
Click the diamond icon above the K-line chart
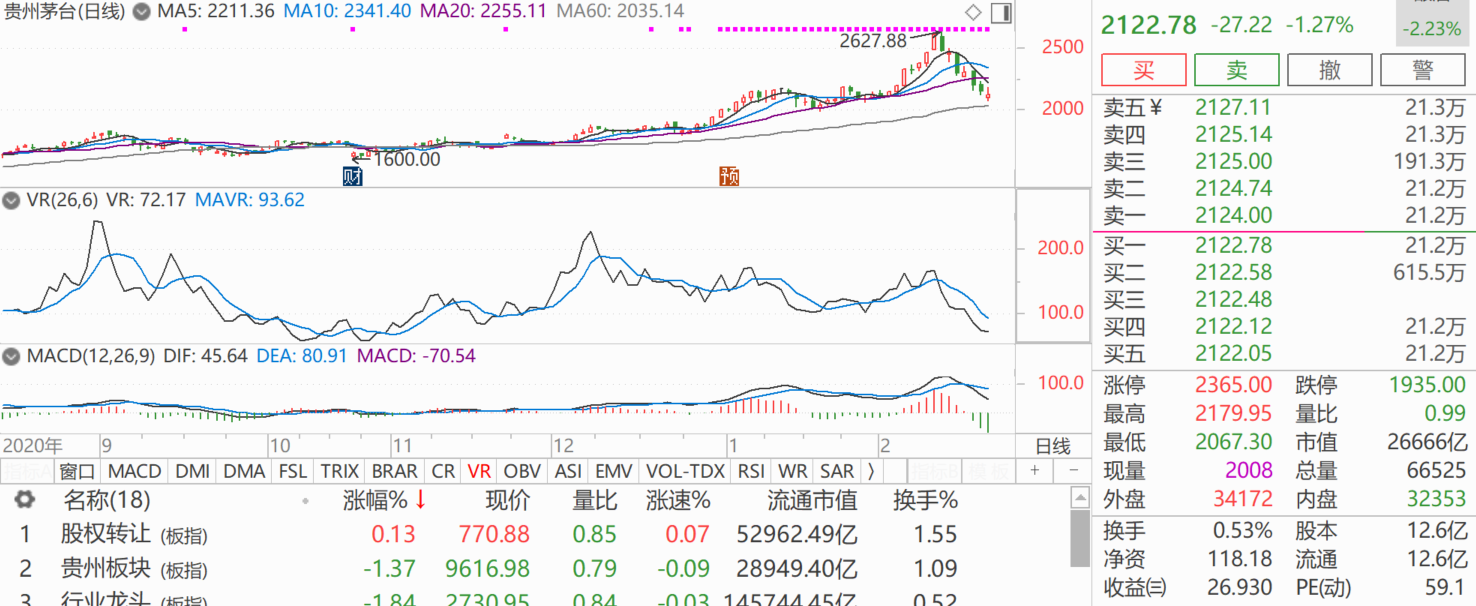point(973,12)
